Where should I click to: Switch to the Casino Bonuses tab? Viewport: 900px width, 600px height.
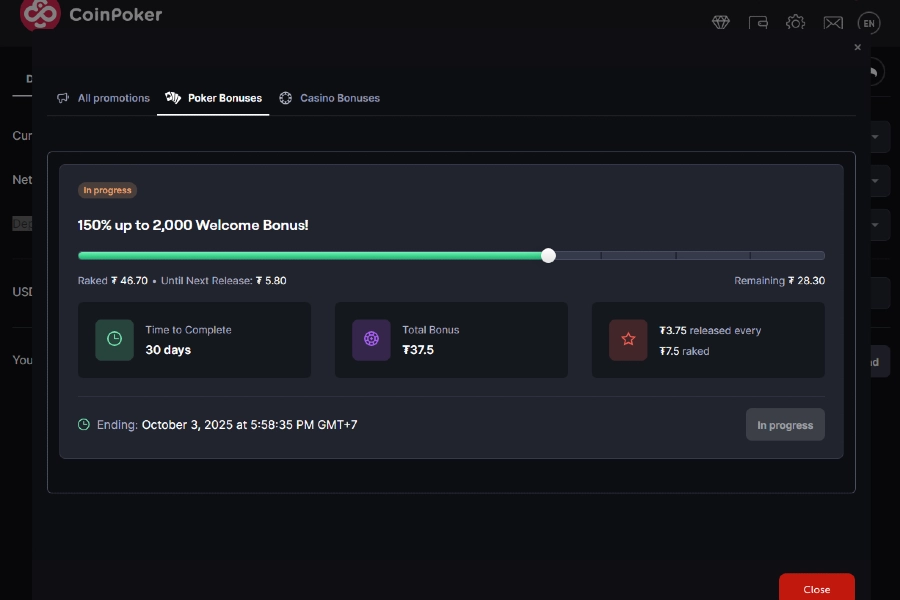(330, 97)
